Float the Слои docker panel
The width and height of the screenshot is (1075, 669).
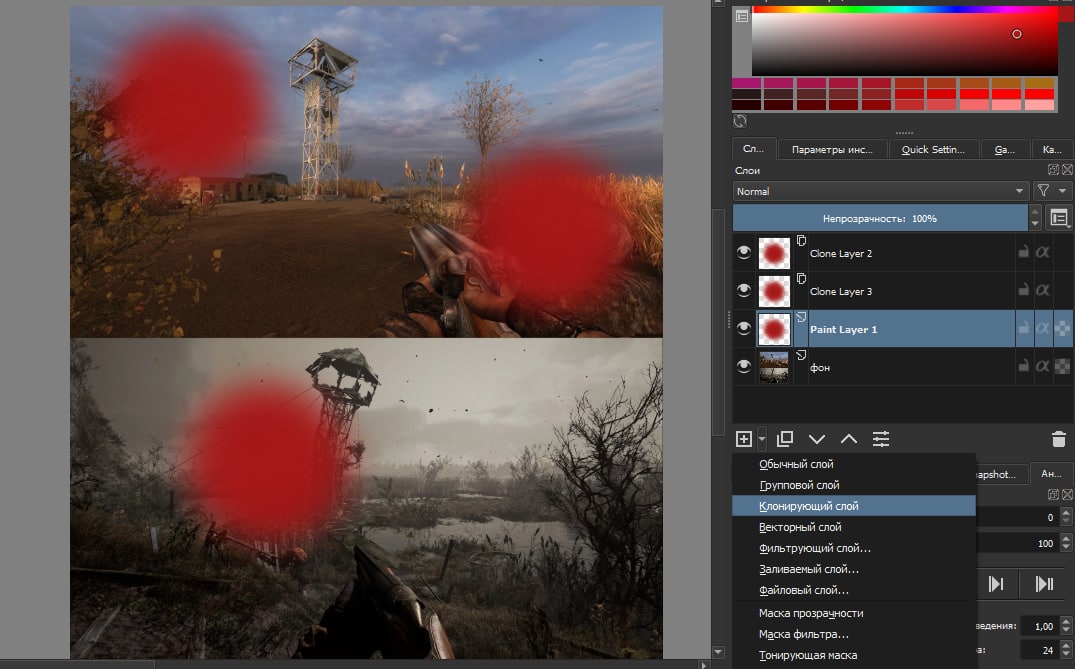coord(1053,169)
